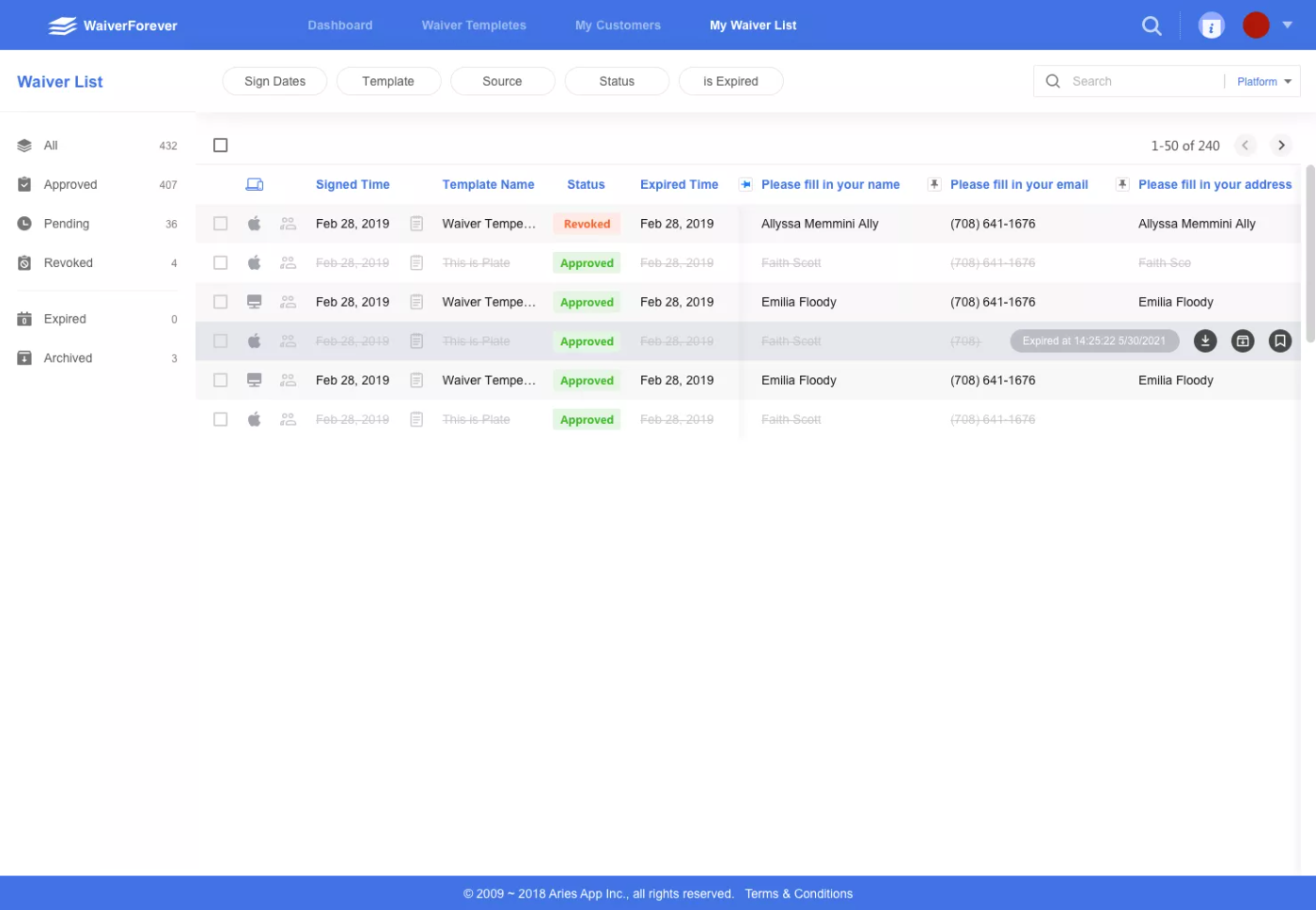
Task: Check the box for the Revoked waiver row
Action: pos(221,224)
